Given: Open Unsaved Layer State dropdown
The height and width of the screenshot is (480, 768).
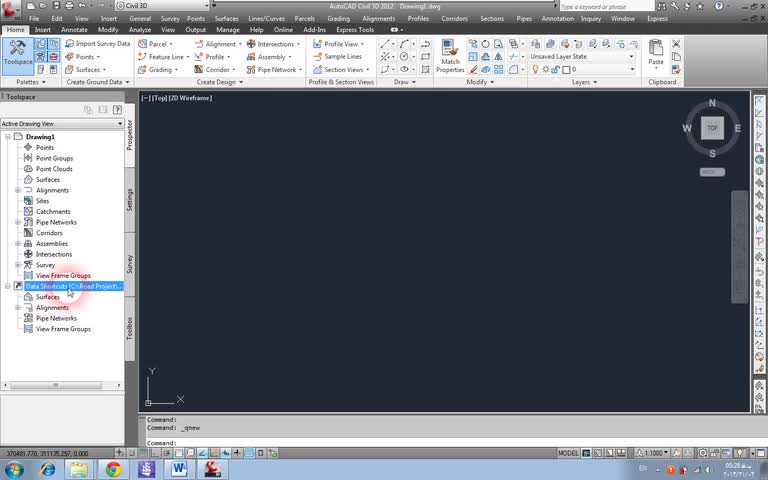Looking at the screenshot, I should point(582,57).
